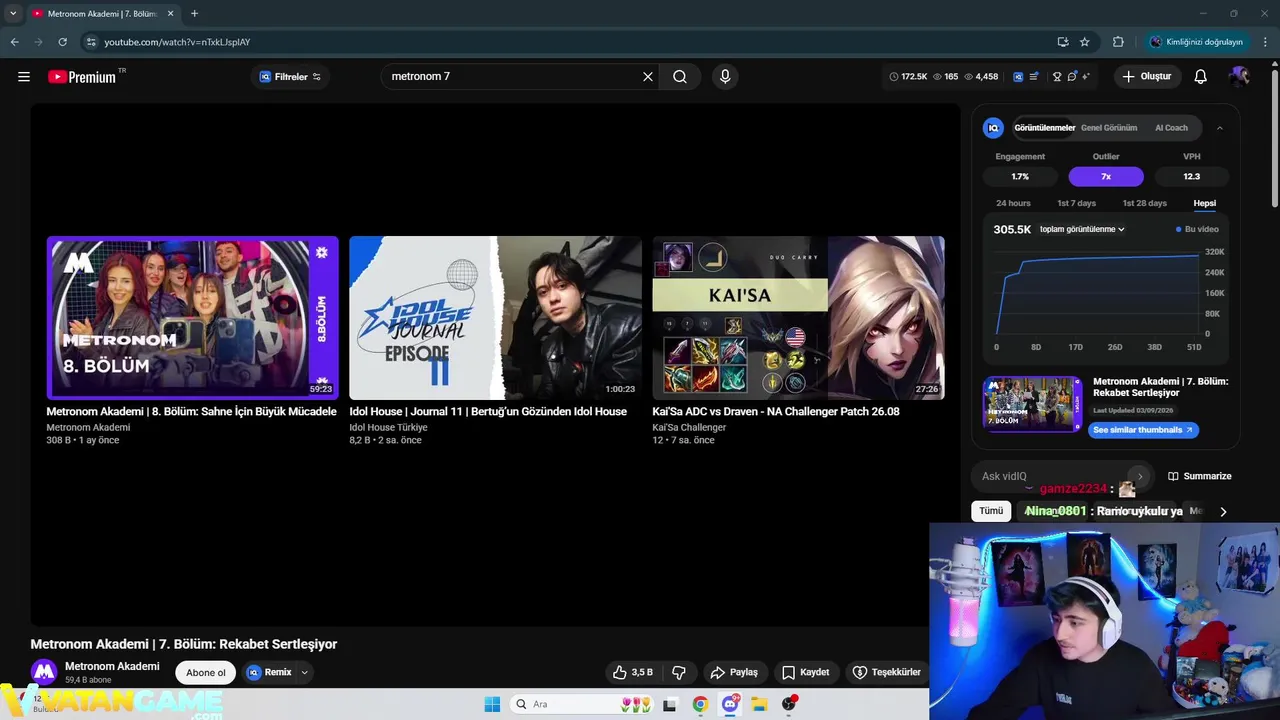Image resolution: width=1280 pixels, height=720 pixels.
Task: Open vidIQ sparkle AI icon
Action: [x=1086, y=77]
